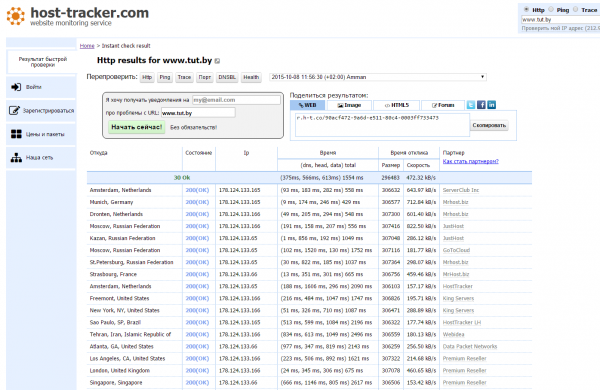
Task: Click 'Los Angeles, CA, United States' cell
Action: click(x=127, y=359)
